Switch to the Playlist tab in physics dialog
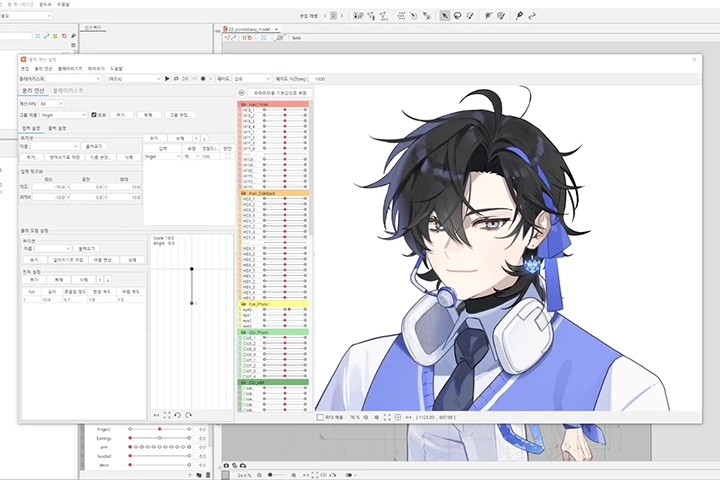The width and height of the screenshot is (720, 480). (x=68, y=91)
